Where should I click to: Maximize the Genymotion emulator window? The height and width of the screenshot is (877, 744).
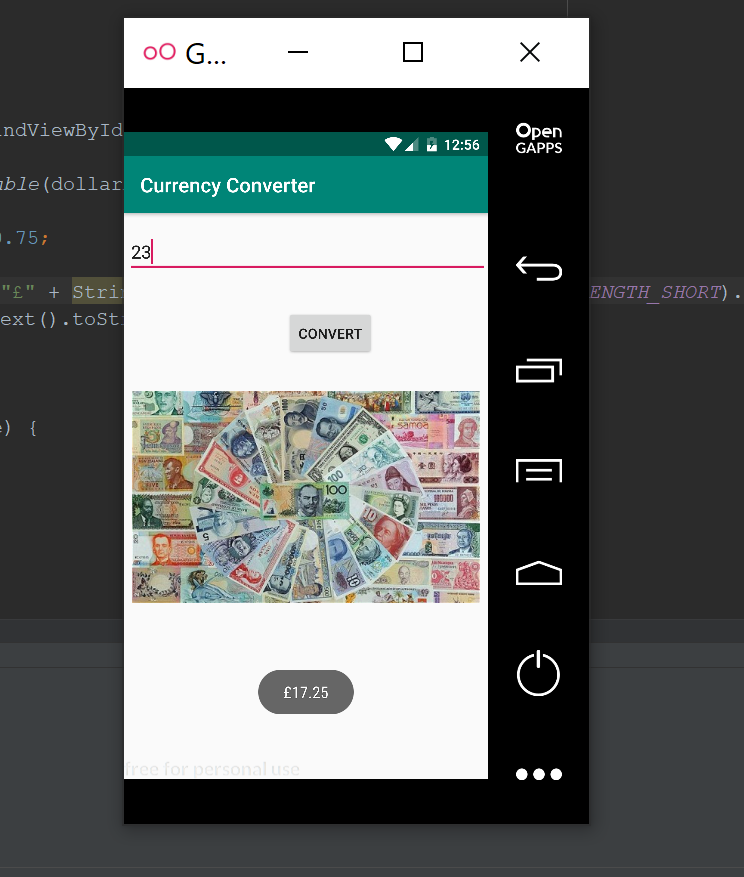(x=412, y=53)
